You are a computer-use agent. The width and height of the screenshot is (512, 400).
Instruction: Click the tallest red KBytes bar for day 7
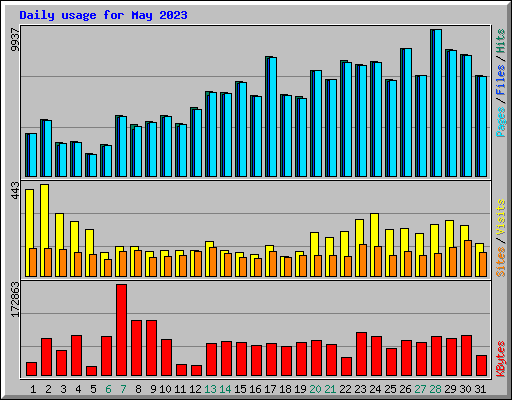(121, 330)
